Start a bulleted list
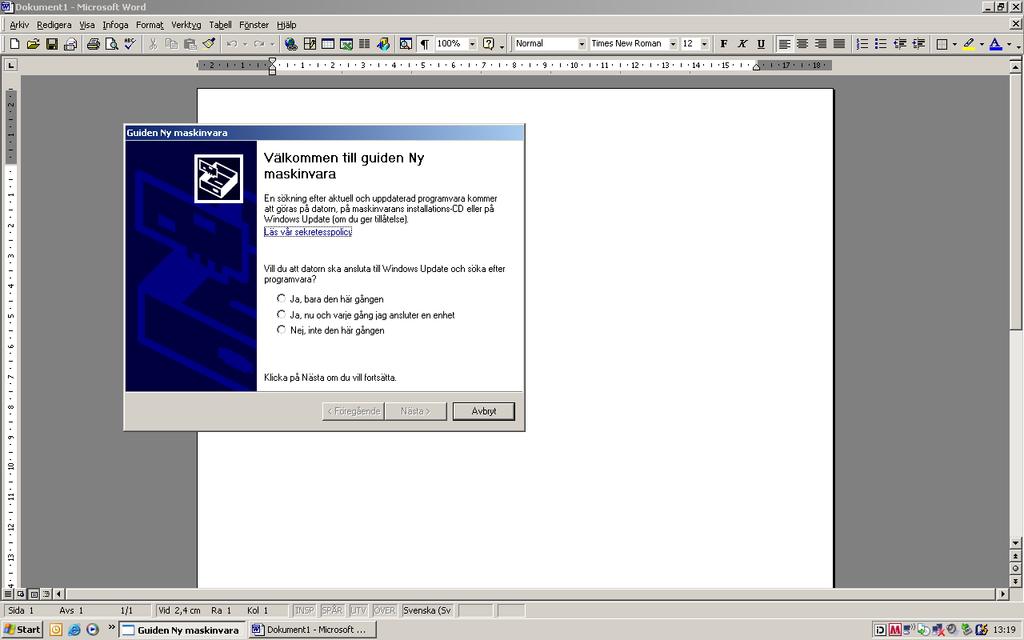Image resolution: width=1024 pixels, height=640 pixels. (881, 44)
